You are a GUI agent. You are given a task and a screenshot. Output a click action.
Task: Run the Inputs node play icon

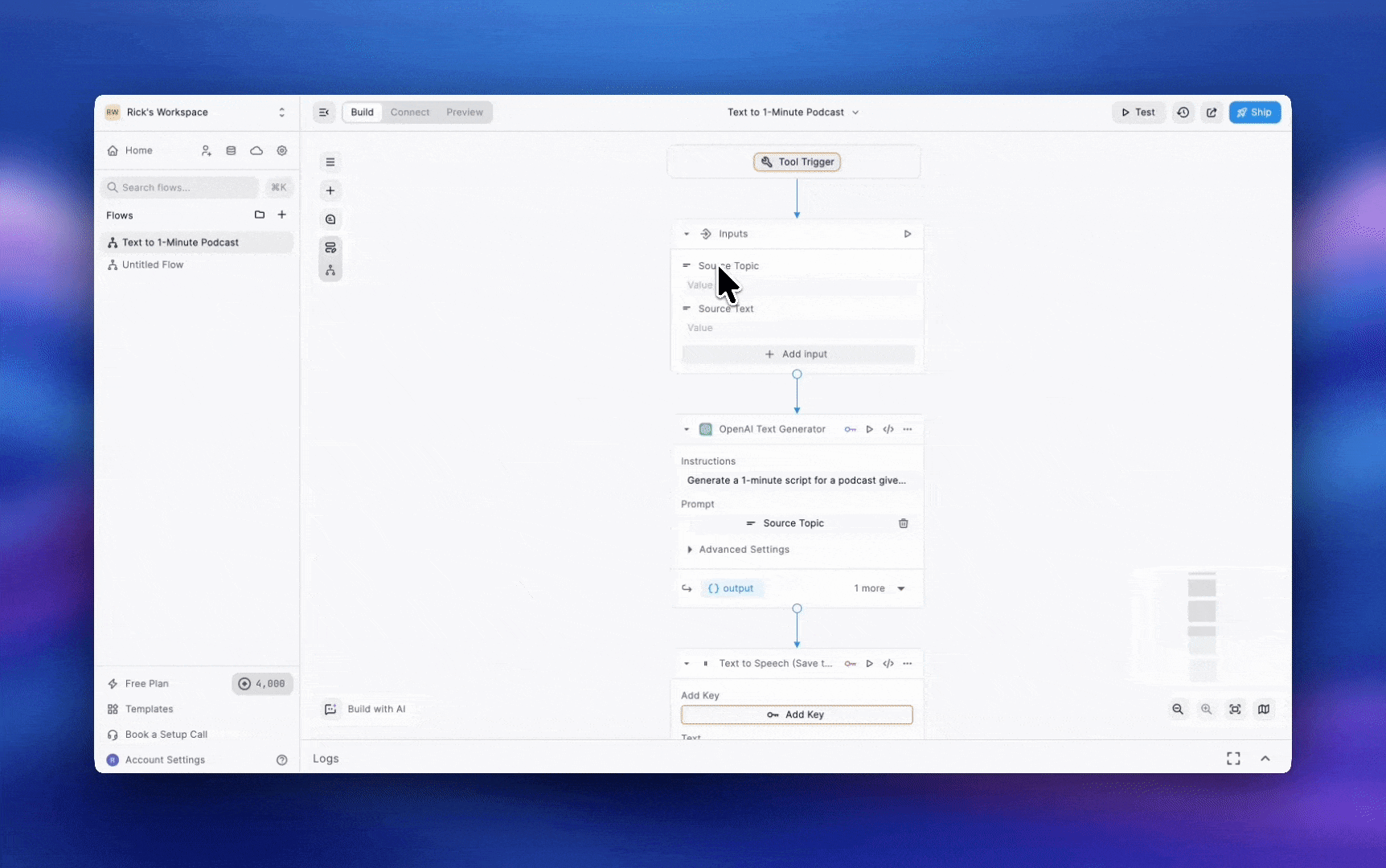pos(908,234)
